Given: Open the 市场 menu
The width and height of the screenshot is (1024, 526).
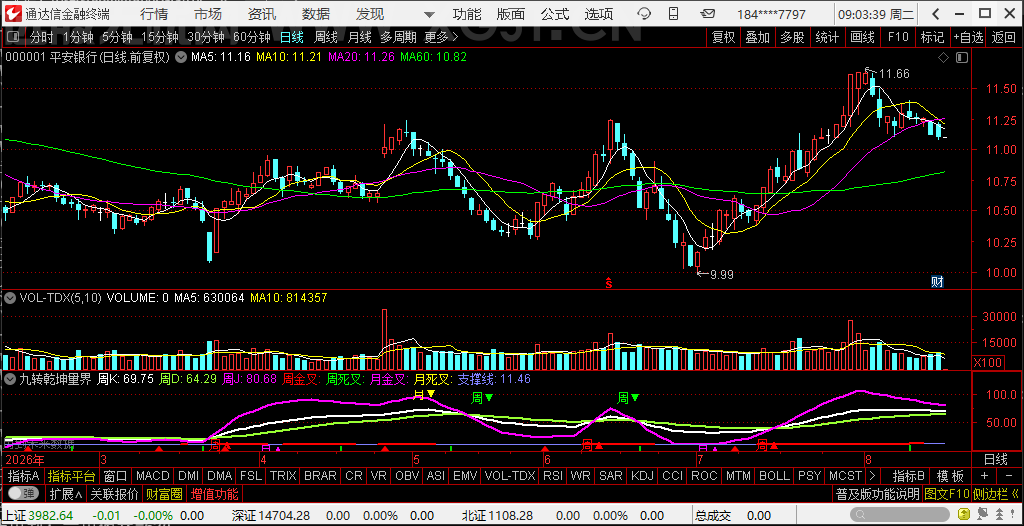Looking at the screenshot, I should click(208, 14).
